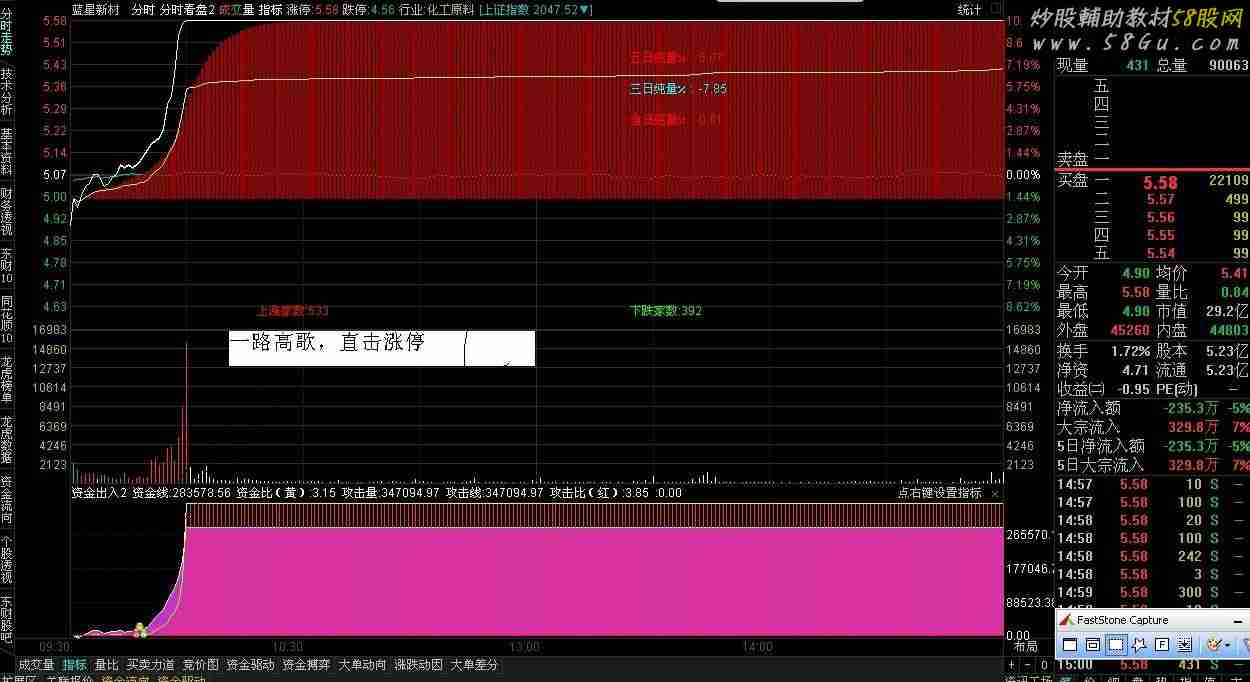Click 三日纯量% -7.86 indicator label
This screenshot has height=682, width=1250.
pyautogui.click(x=678, y=89)
